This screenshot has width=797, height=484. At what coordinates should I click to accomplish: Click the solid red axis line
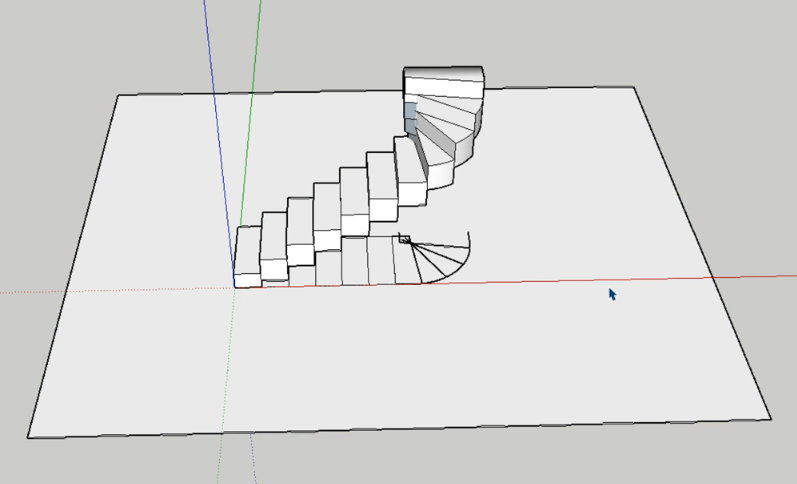point(585,280)
